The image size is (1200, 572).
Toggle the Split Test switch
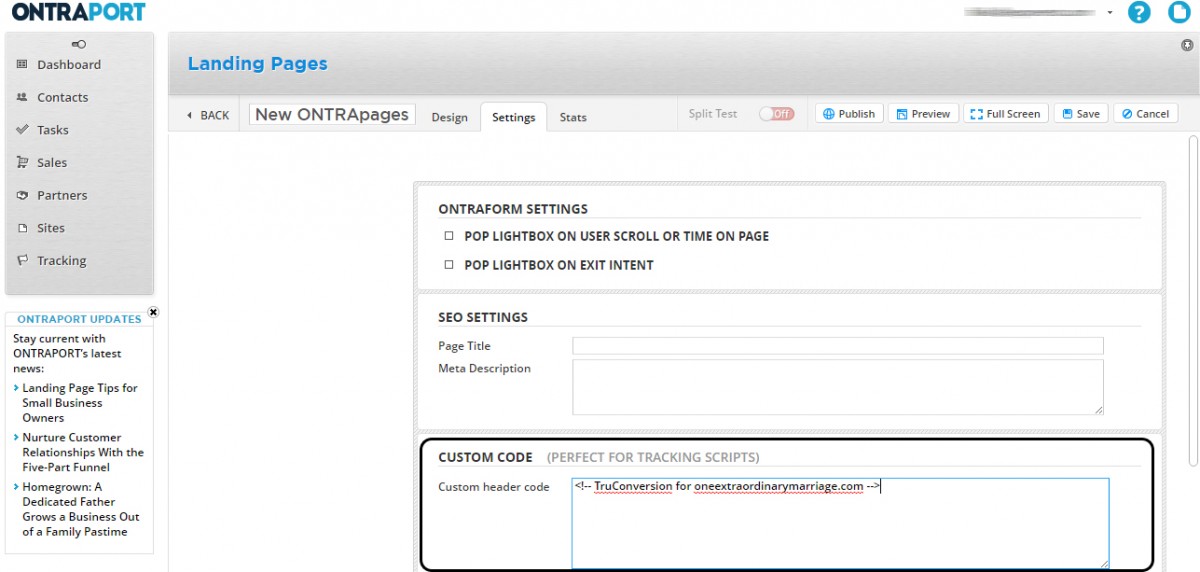[776, 114]
